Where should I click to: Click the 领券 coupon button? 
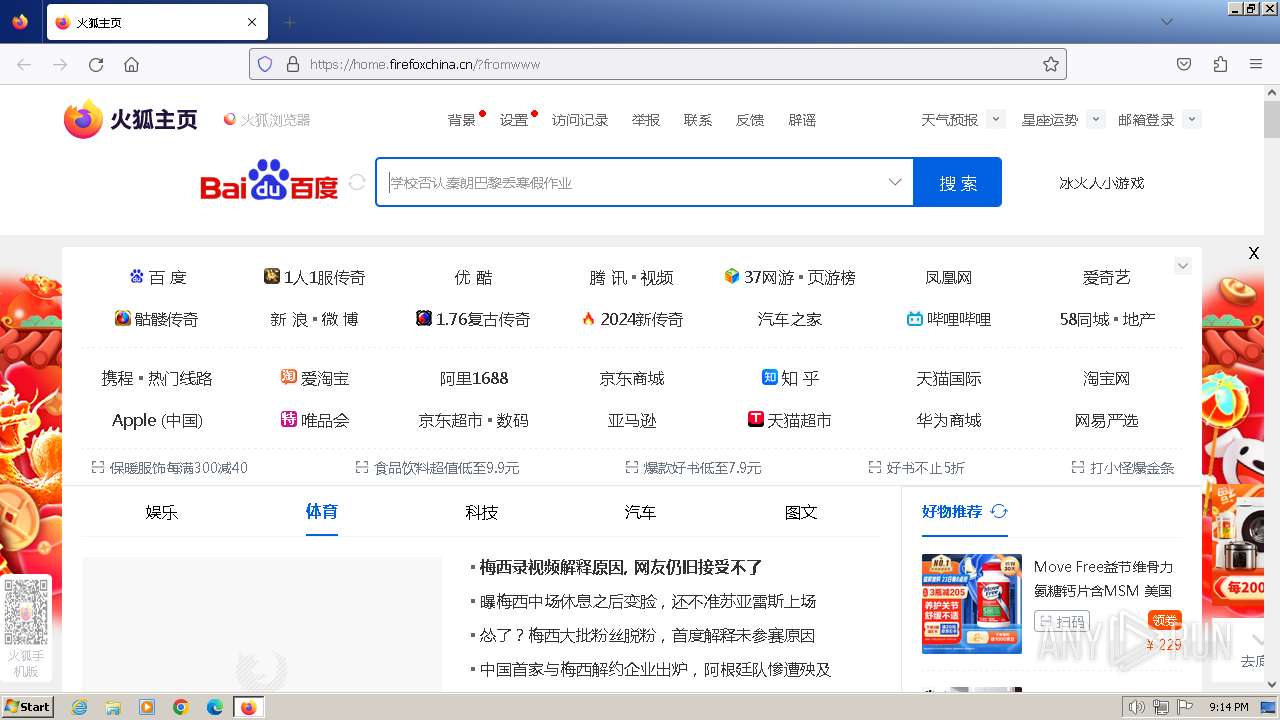pos(1165,620)
